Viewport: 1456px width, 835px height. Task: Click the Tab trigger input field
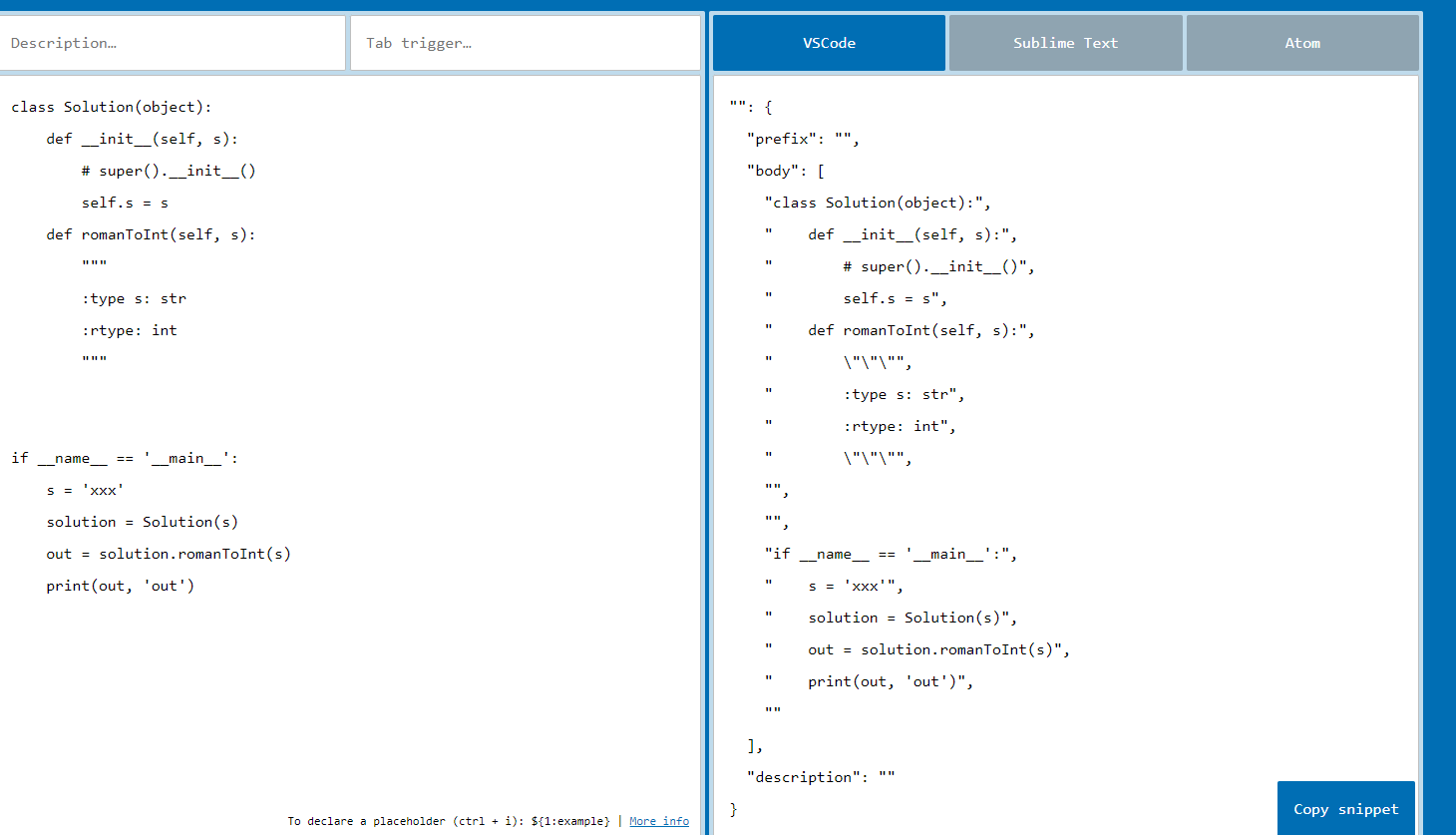click(525, 43)
